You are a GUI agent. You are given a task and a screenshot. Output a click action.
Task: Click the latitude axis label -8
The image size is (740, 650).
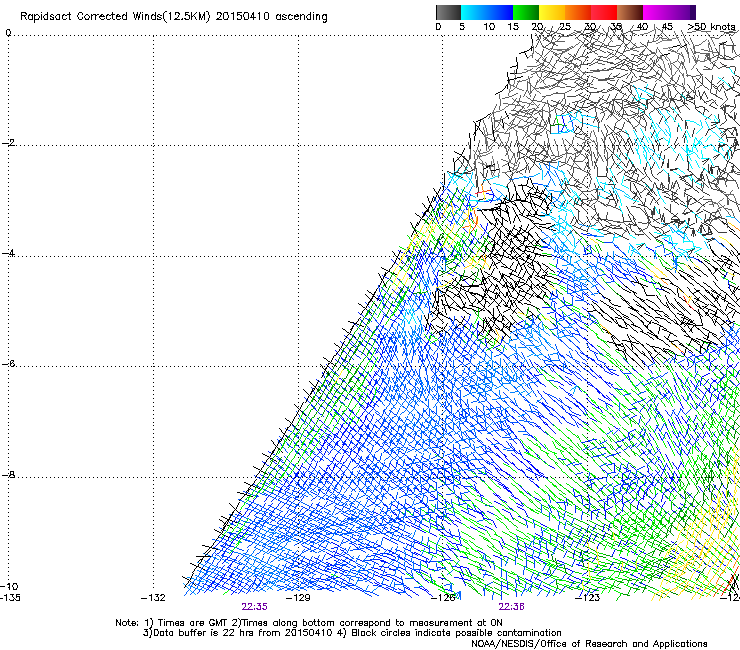coord(8,474)
